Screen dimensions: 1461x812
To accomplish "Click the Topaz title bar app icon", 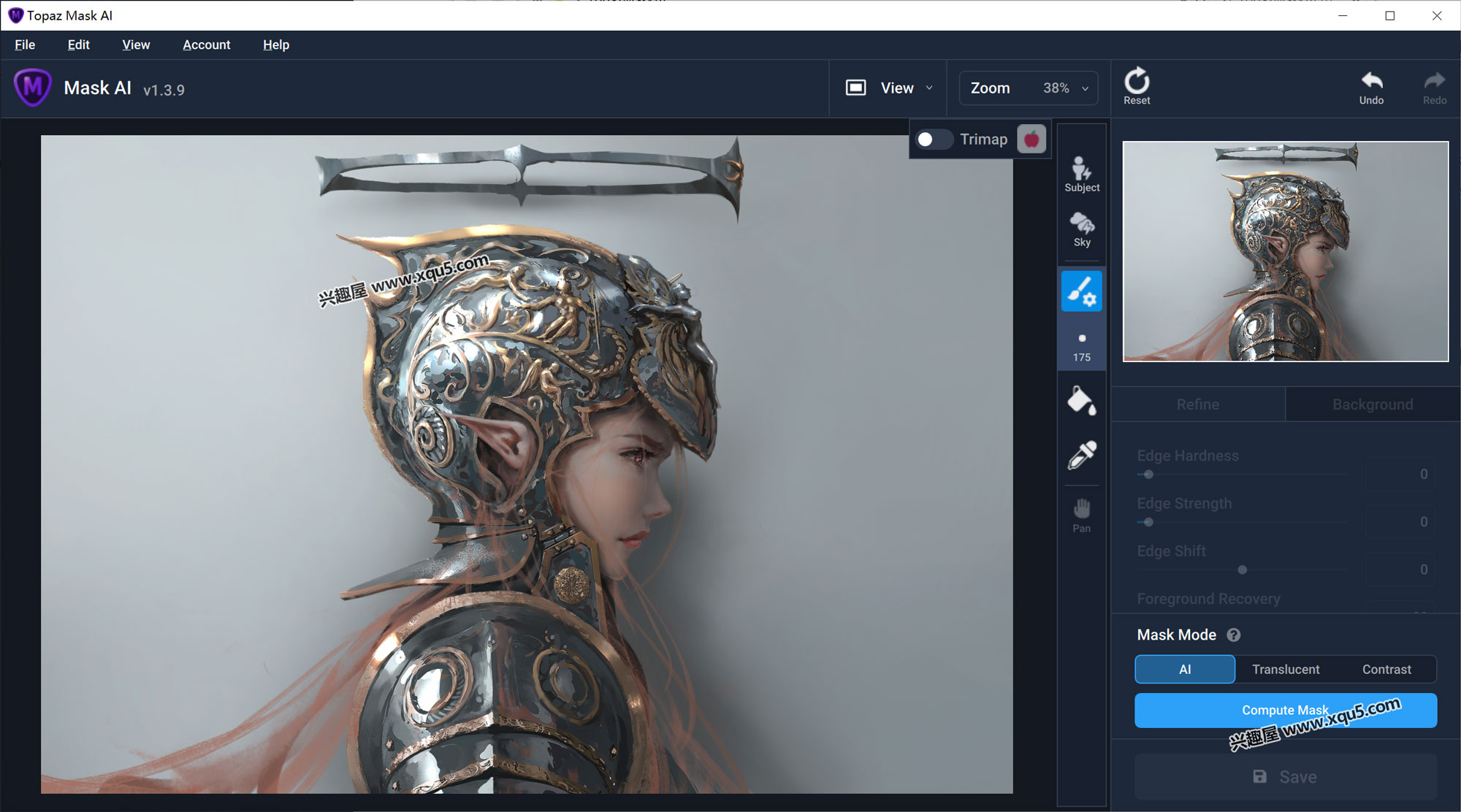I will pos(15,15).
